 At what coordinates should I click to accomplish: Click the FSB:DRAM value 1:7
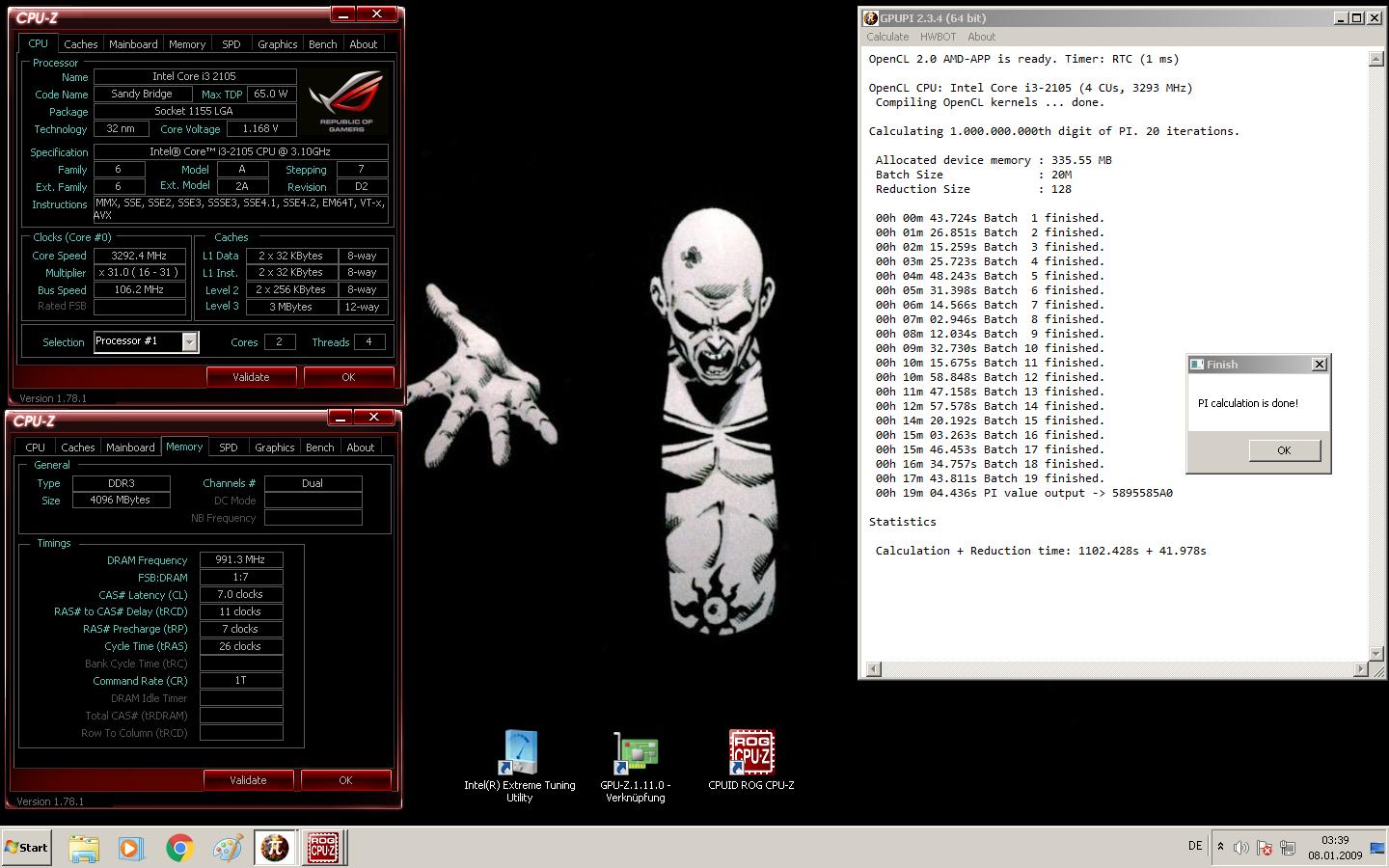(241, 577)
